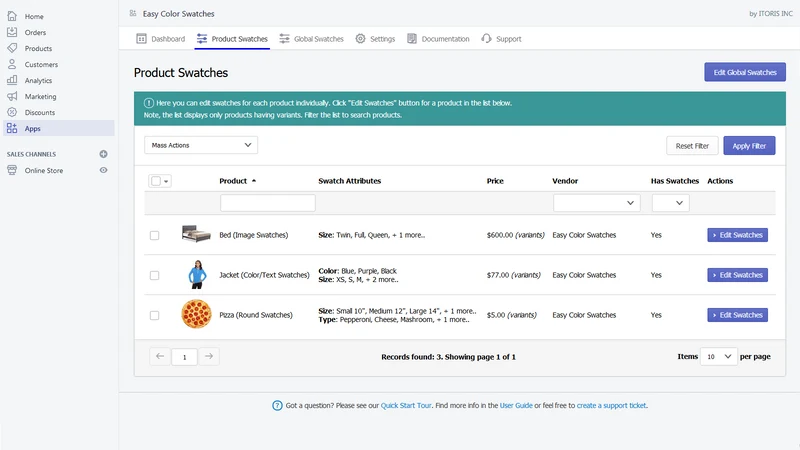Click the Settings gear icon tab

[360, 39]
